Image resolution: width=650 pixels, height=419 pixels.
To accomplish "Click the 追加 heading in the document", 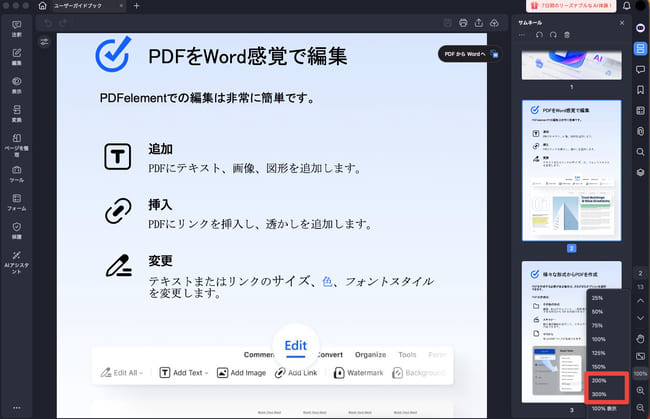I will click(160, 149).
